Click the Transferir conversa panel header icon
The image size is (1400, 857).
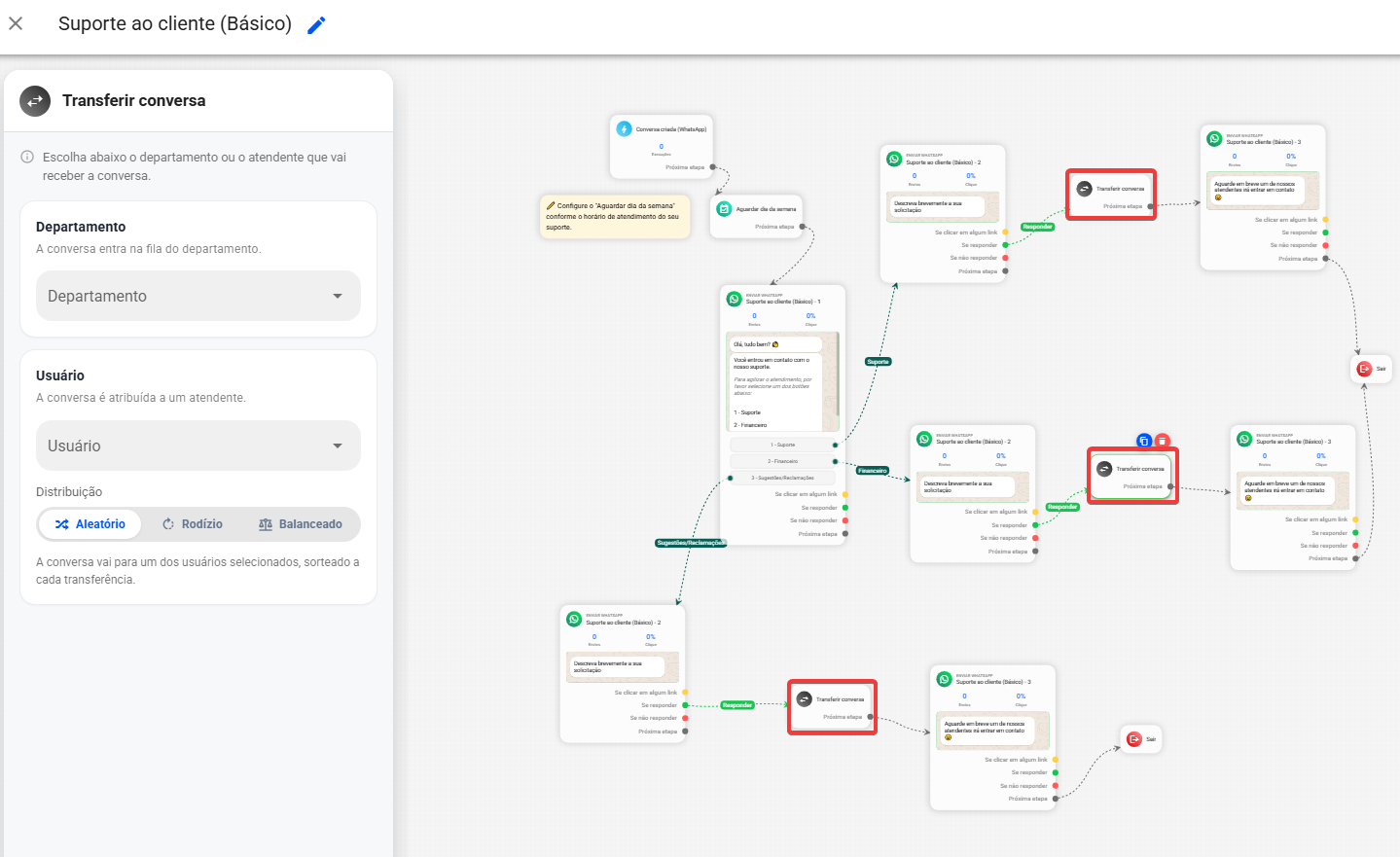click(x=35, y=101)
